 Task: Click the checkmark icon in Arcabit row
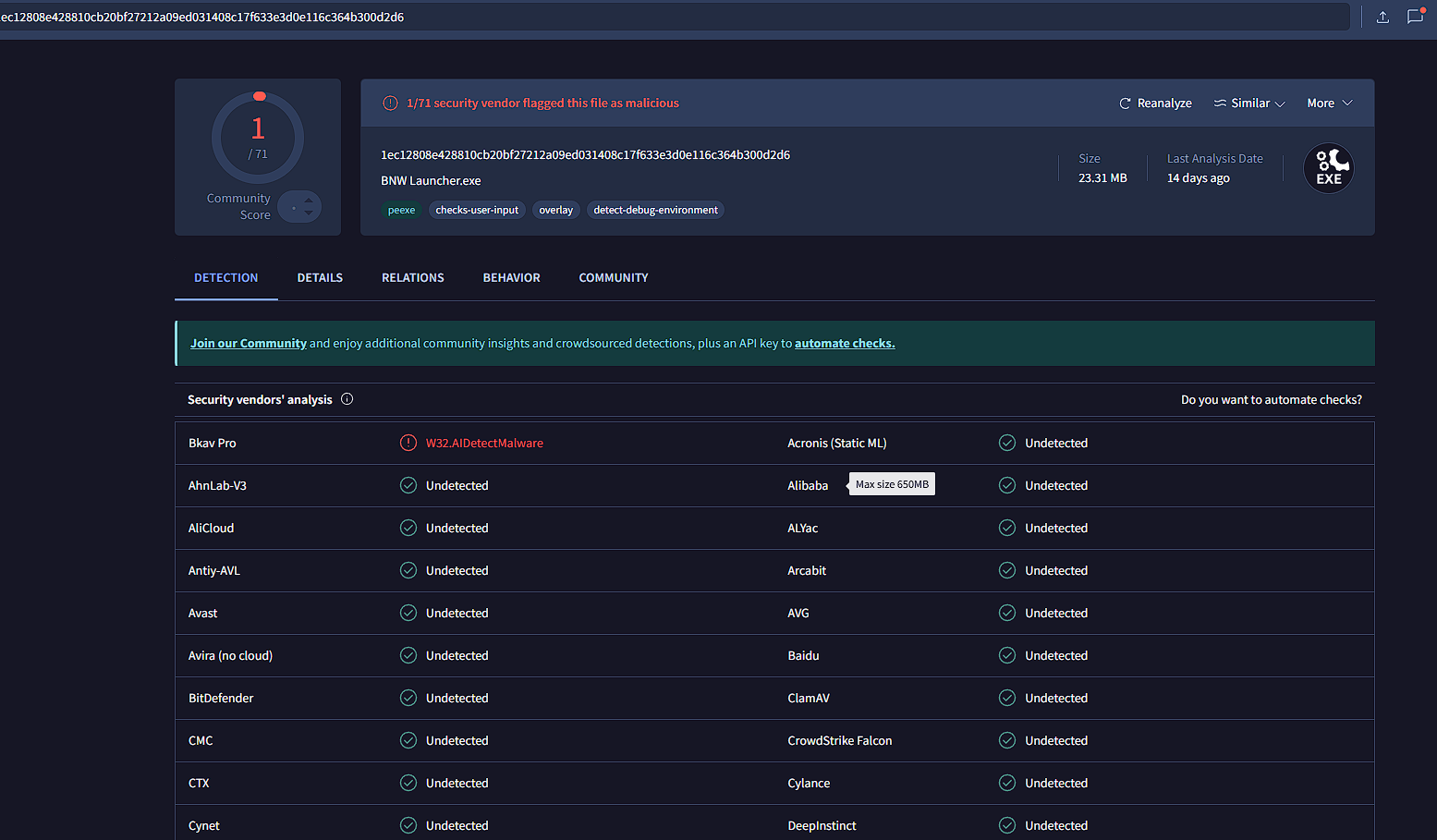pyautogui.click(x=1007, y=570)
